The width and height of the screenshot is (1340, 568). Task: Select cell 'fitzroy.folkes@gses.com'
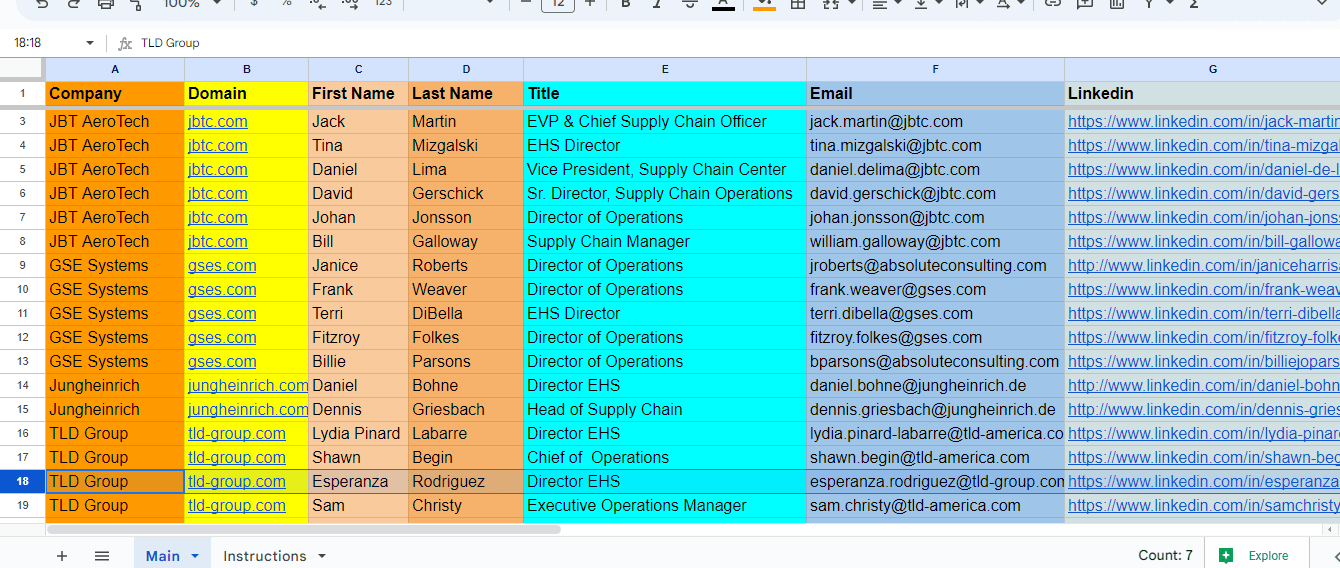pyautogui.click(x=935, y=337)
